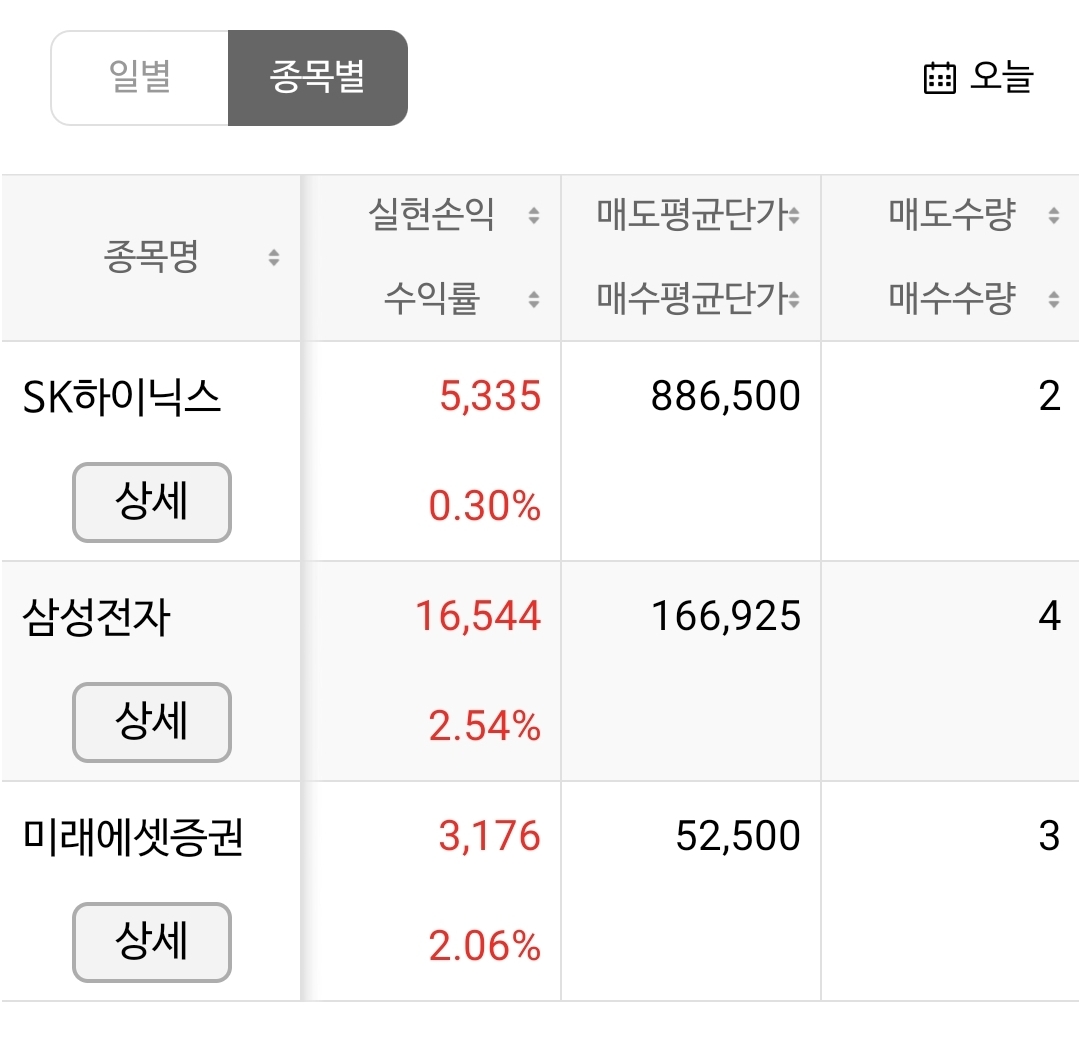Click the 886,500 average sell price
The height and width of the screenshot is (1047, 1079).
[726, 396]
